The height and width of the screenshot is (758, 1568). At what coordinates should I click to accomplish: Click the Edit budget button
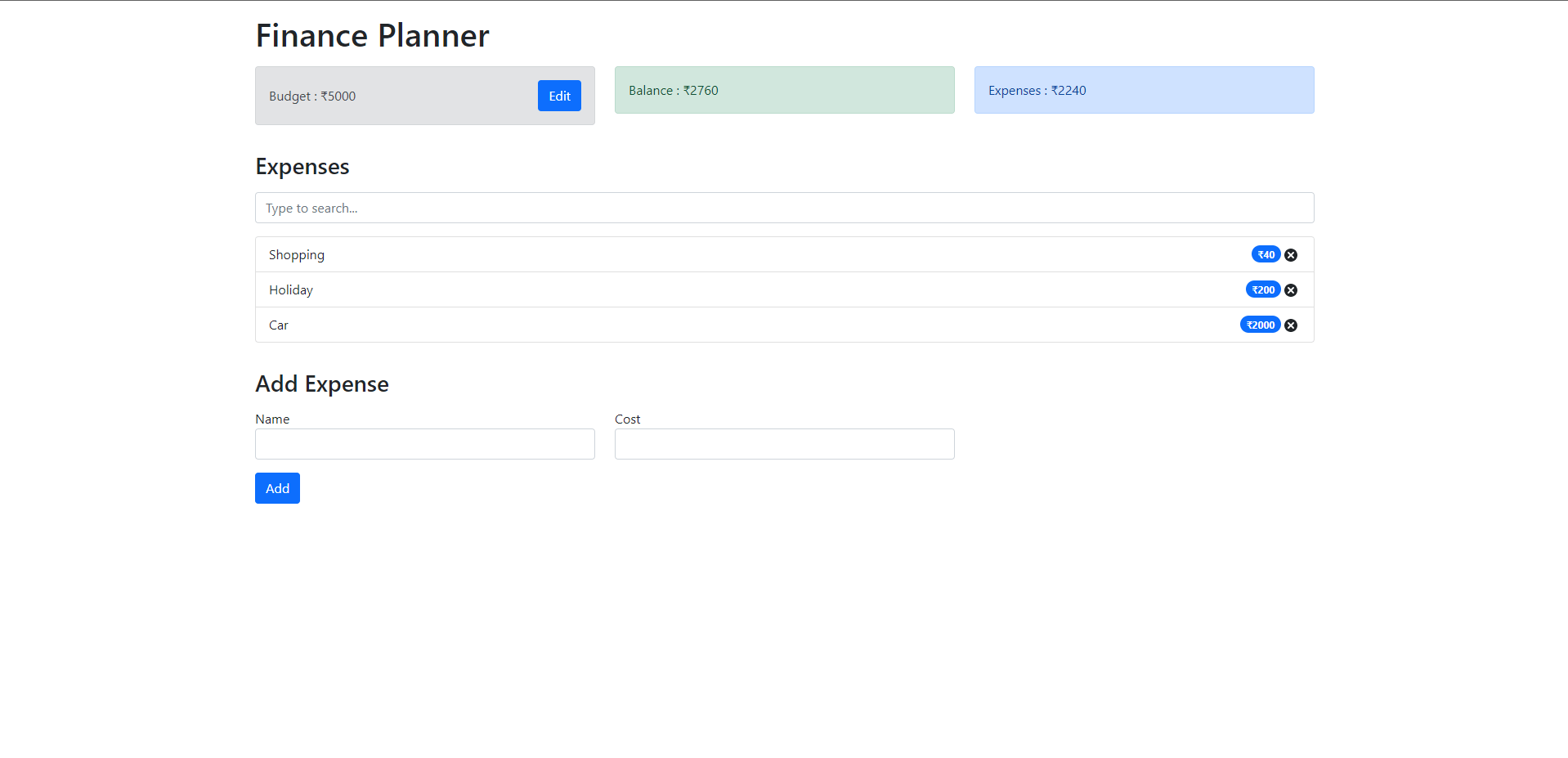pos(559,96)
